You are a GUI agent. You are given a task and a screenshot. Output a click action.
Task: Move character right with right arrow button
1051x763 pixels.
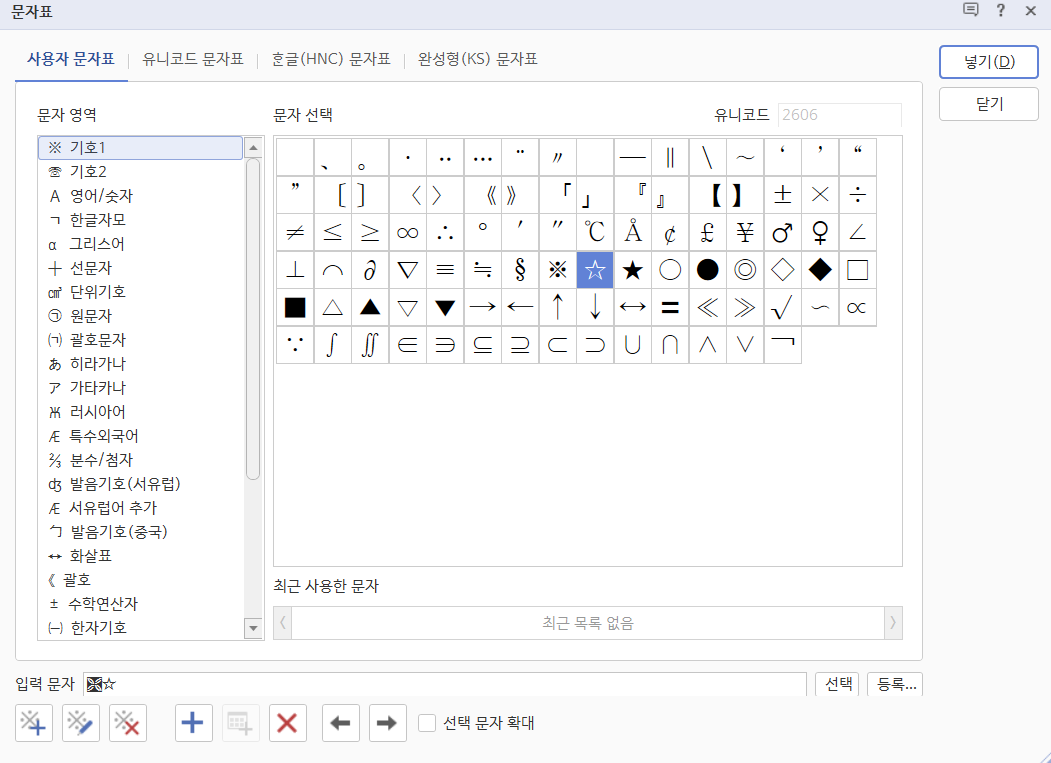[387, 723]
